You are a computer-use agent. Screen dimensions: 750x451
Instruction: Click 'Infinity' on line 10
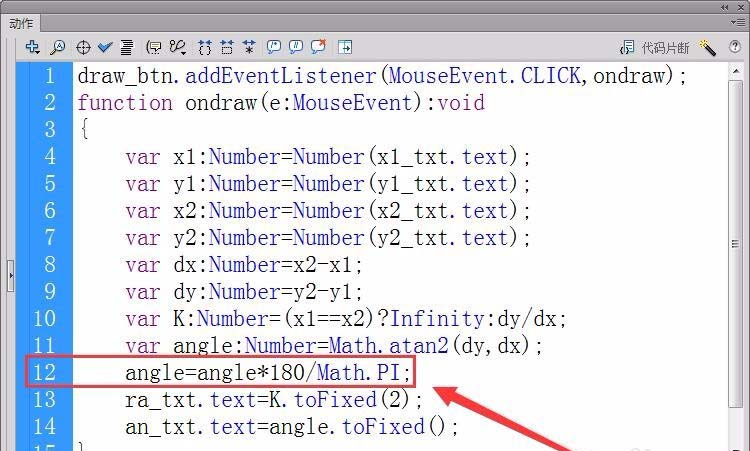point(437,319)
